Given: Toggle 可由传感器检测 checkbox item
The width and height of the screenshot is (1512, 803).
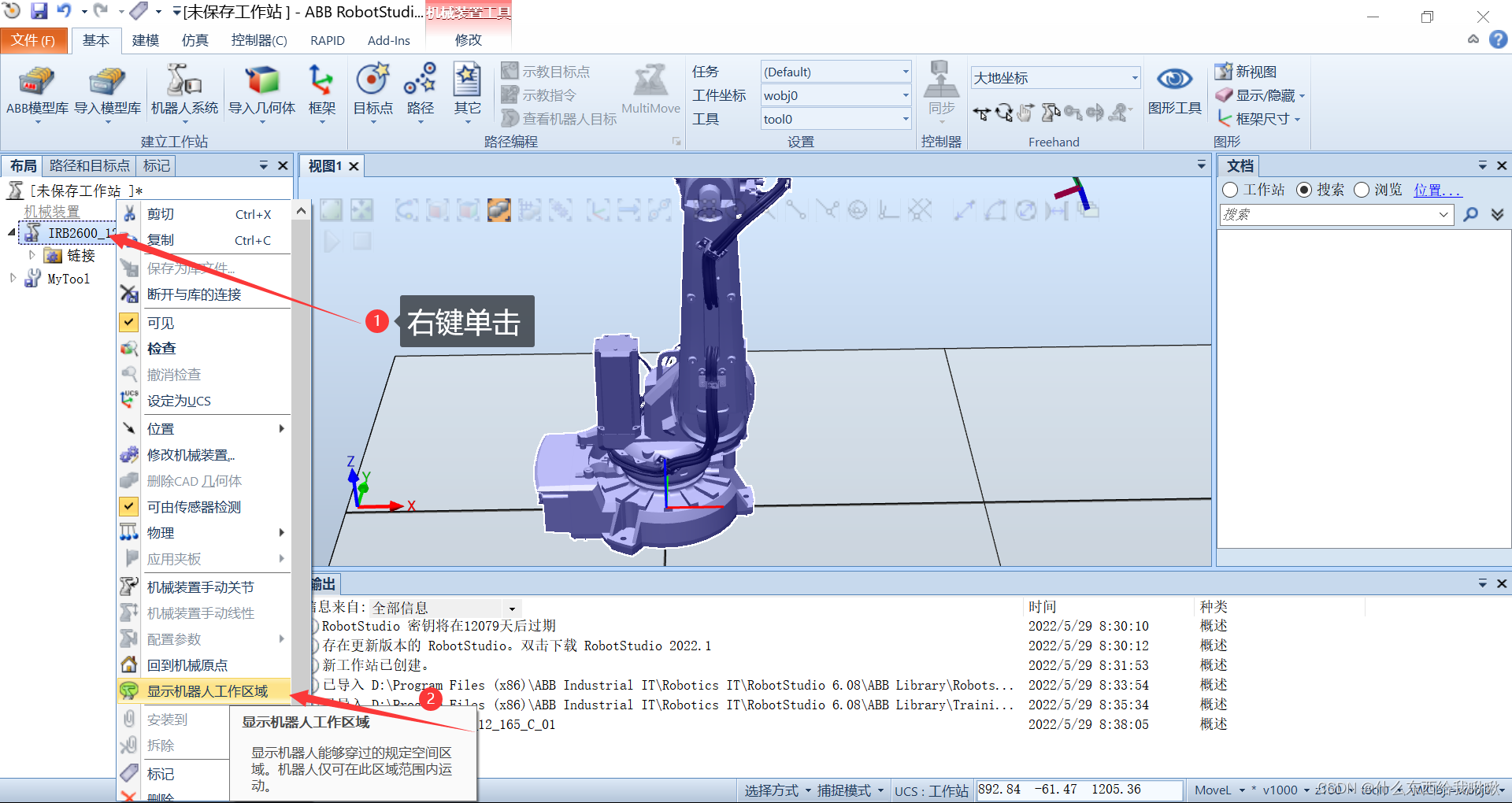Looking at the screenshot, I should pos(128,507).
